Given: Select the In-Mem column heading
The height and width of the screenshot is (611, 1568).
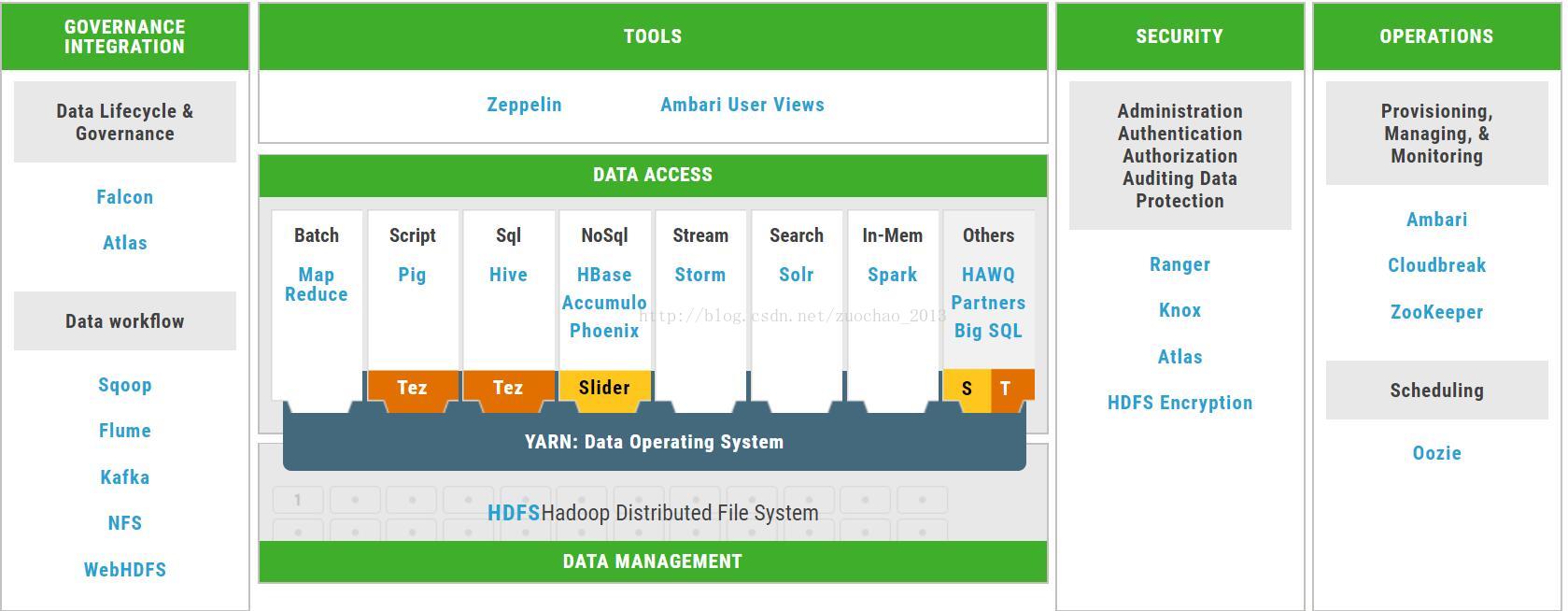Looking at the screenshot, I should (893, 235).
